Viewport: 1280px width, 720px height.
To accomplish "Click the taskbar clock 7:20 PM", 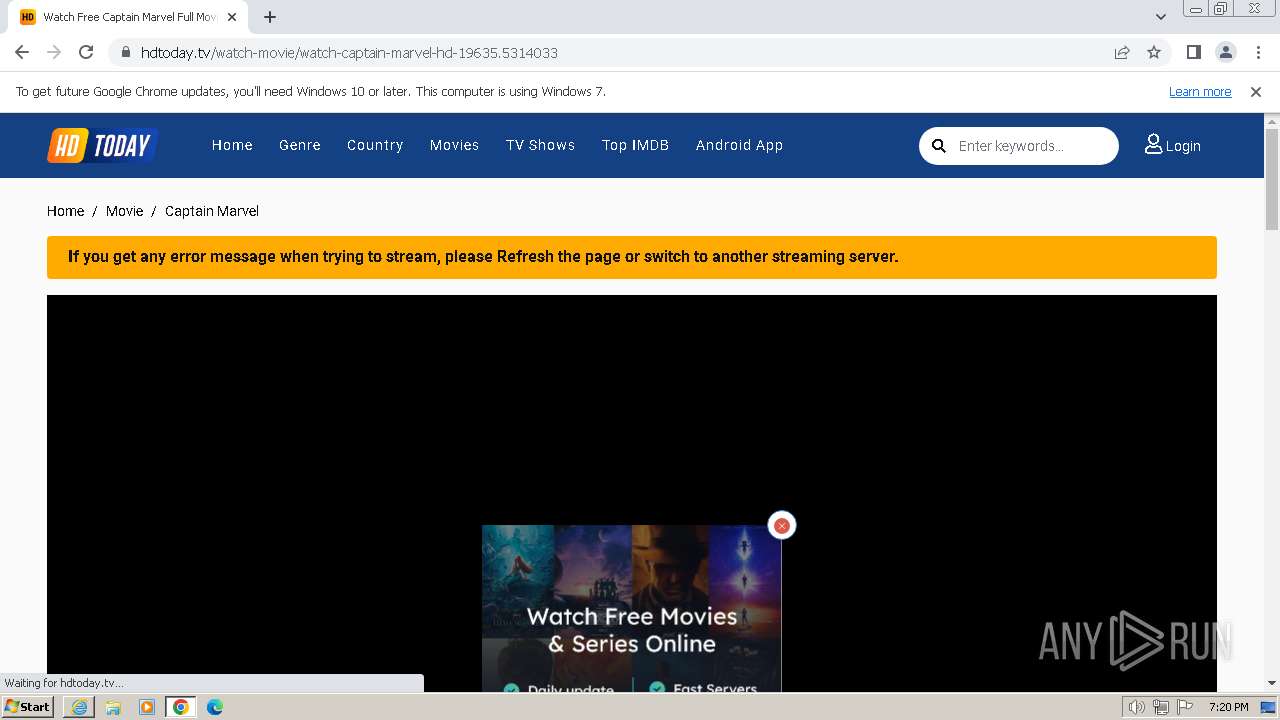I will pos(1228,707).
